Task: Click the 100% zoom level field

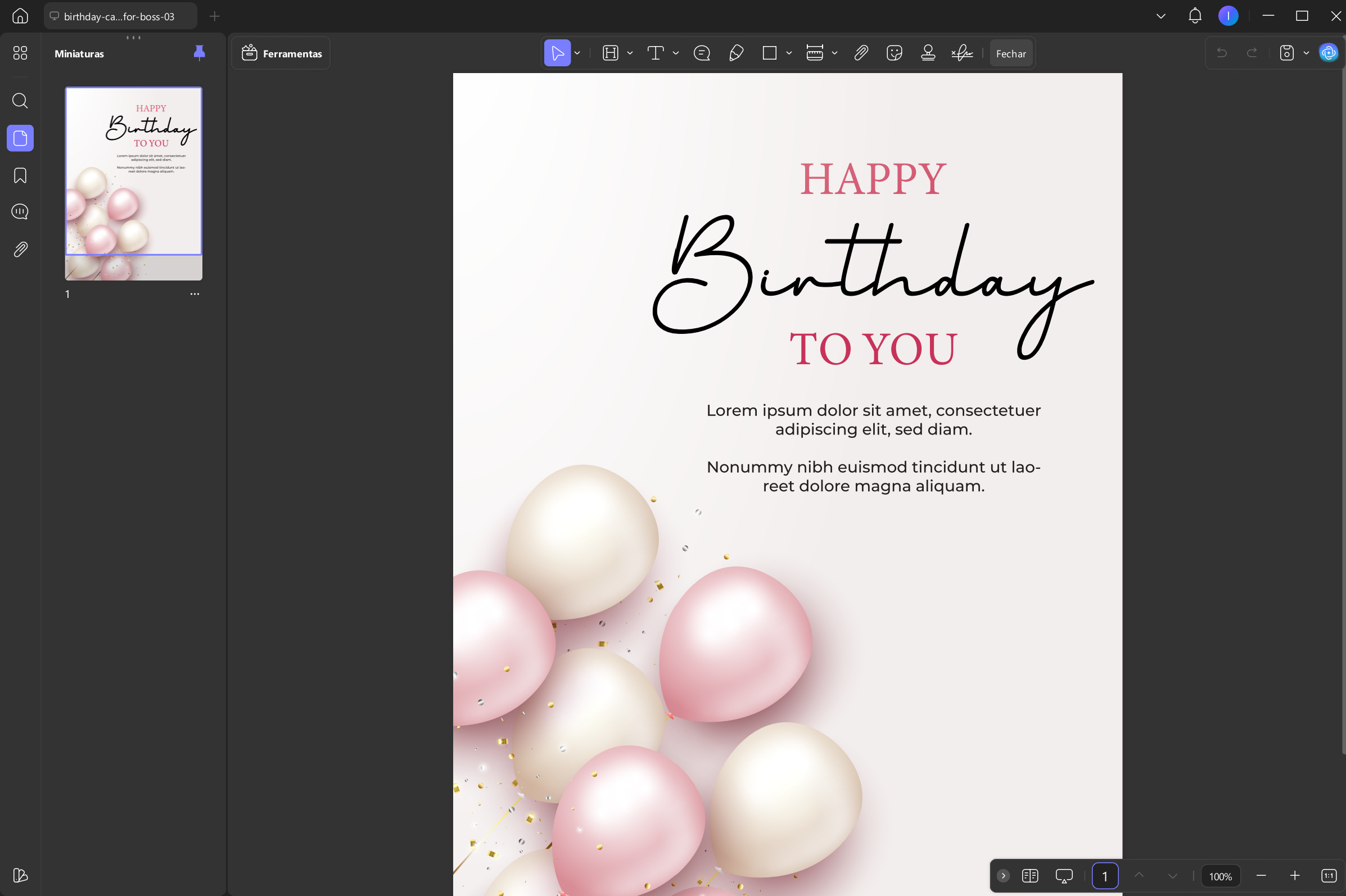Action: pyautogui.click(x=1220, y=876)
